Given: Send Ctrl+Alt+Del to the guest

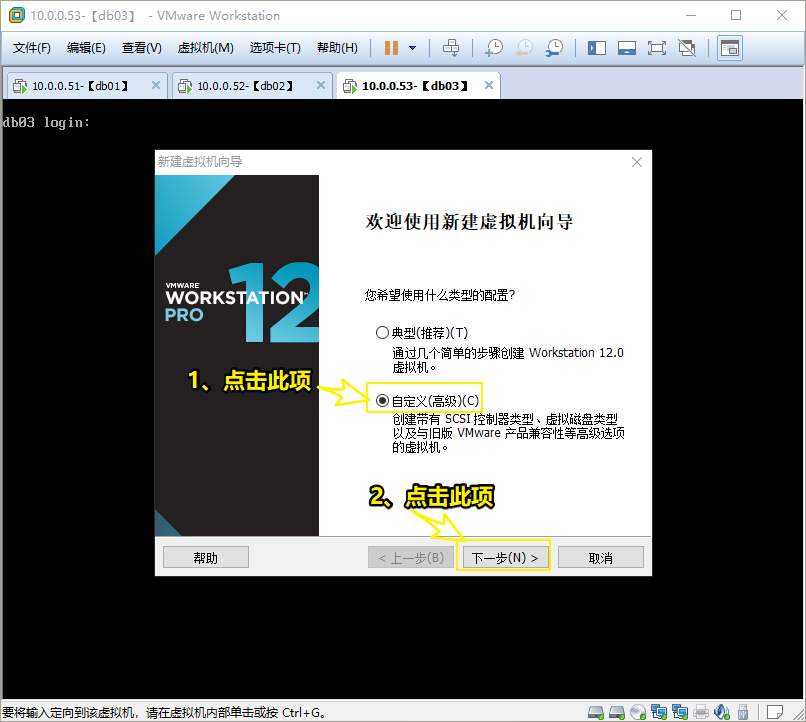Looking at the screenshot, I should (450, 47).
